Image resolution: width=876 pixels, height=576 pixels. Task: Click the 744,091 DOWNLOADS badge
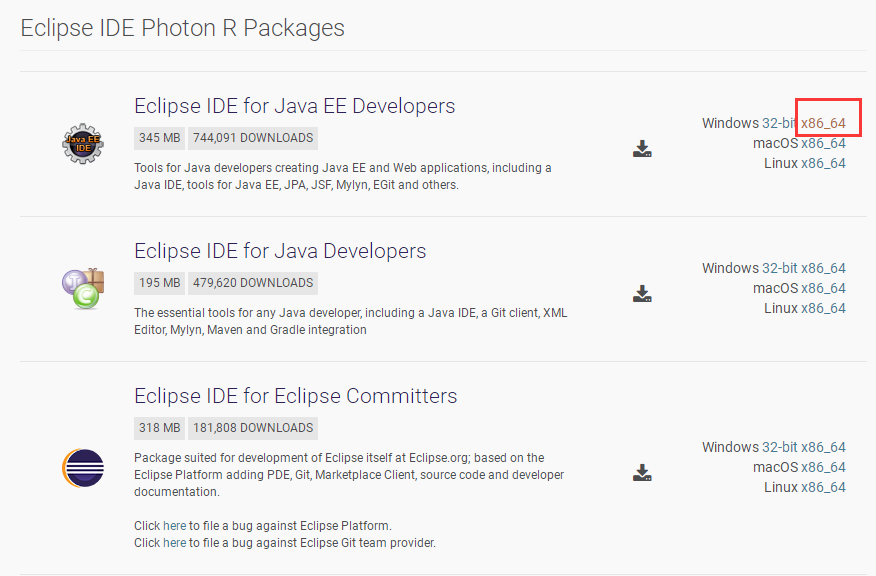pyautogui.click(x=252, y=137)
